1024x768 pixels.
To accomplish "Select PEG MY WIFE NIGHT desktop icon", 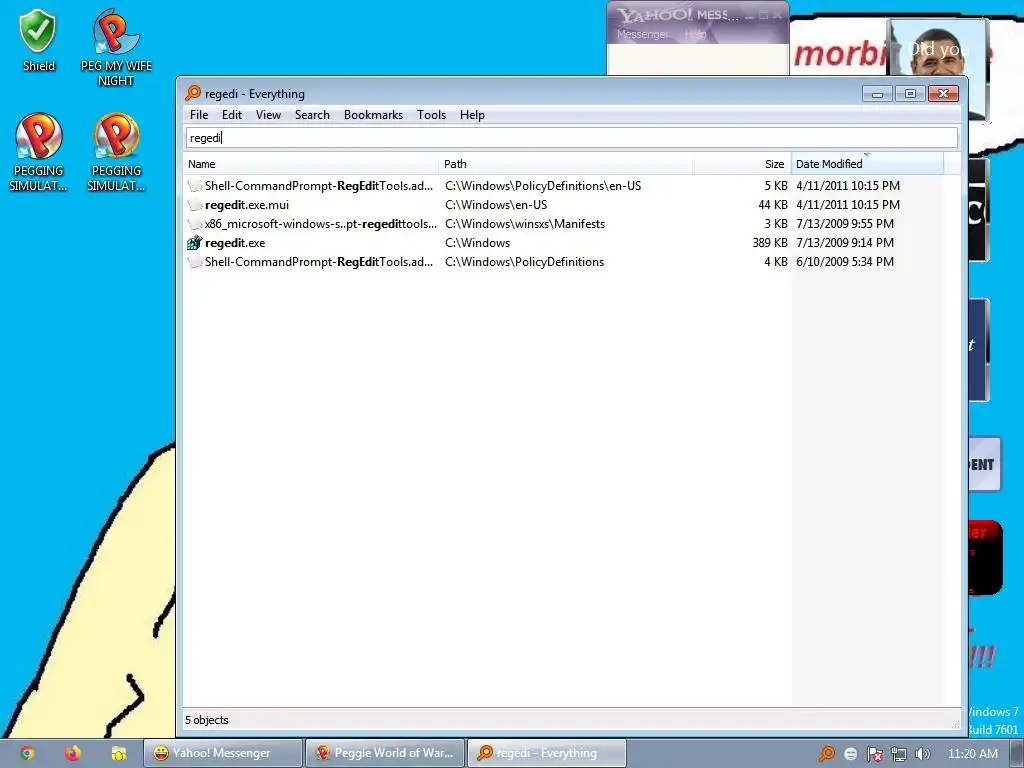I will [116, 48].
